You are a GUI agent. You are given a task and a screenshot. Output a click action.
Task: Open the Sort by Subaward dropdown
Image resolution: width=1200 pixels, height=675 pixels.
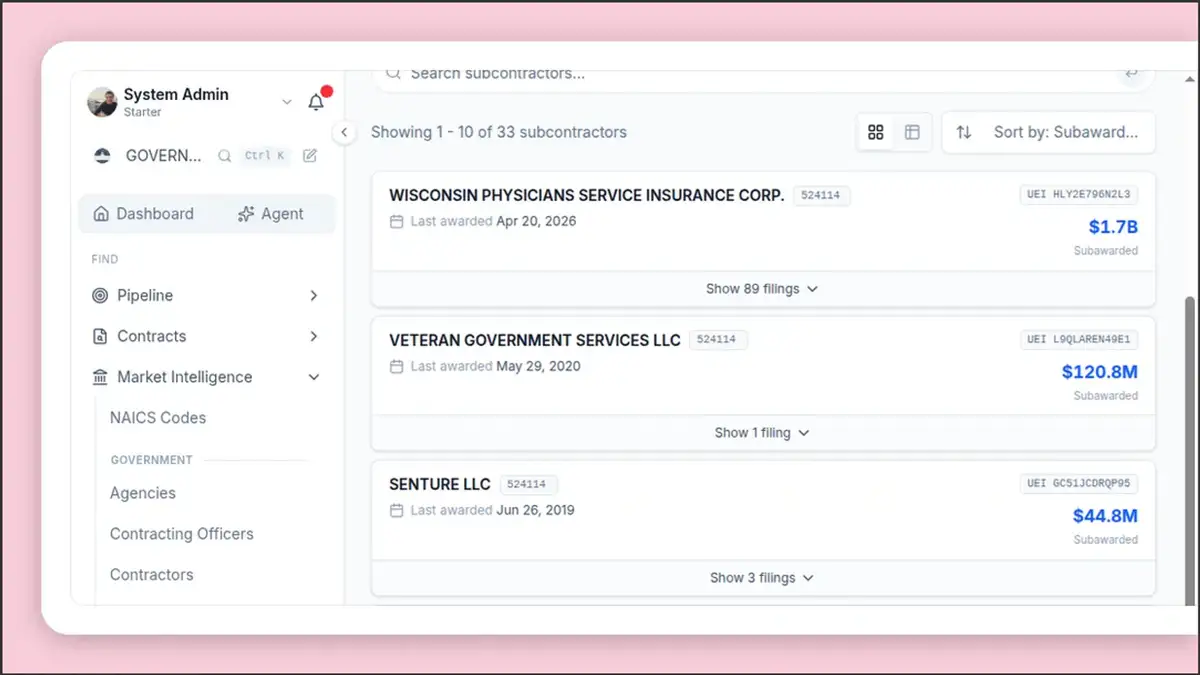pyautogui.click(x=1049, y=132)
